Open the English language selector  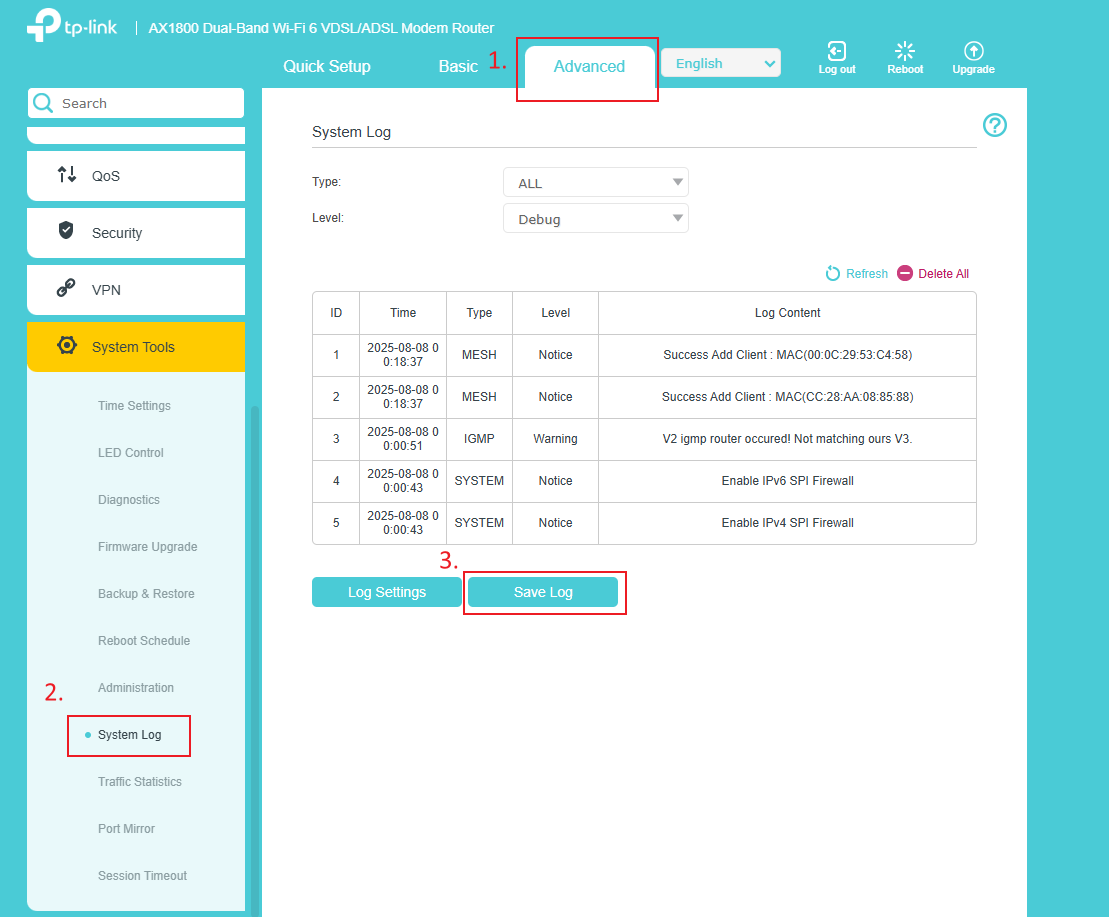[x=720, y=62]
